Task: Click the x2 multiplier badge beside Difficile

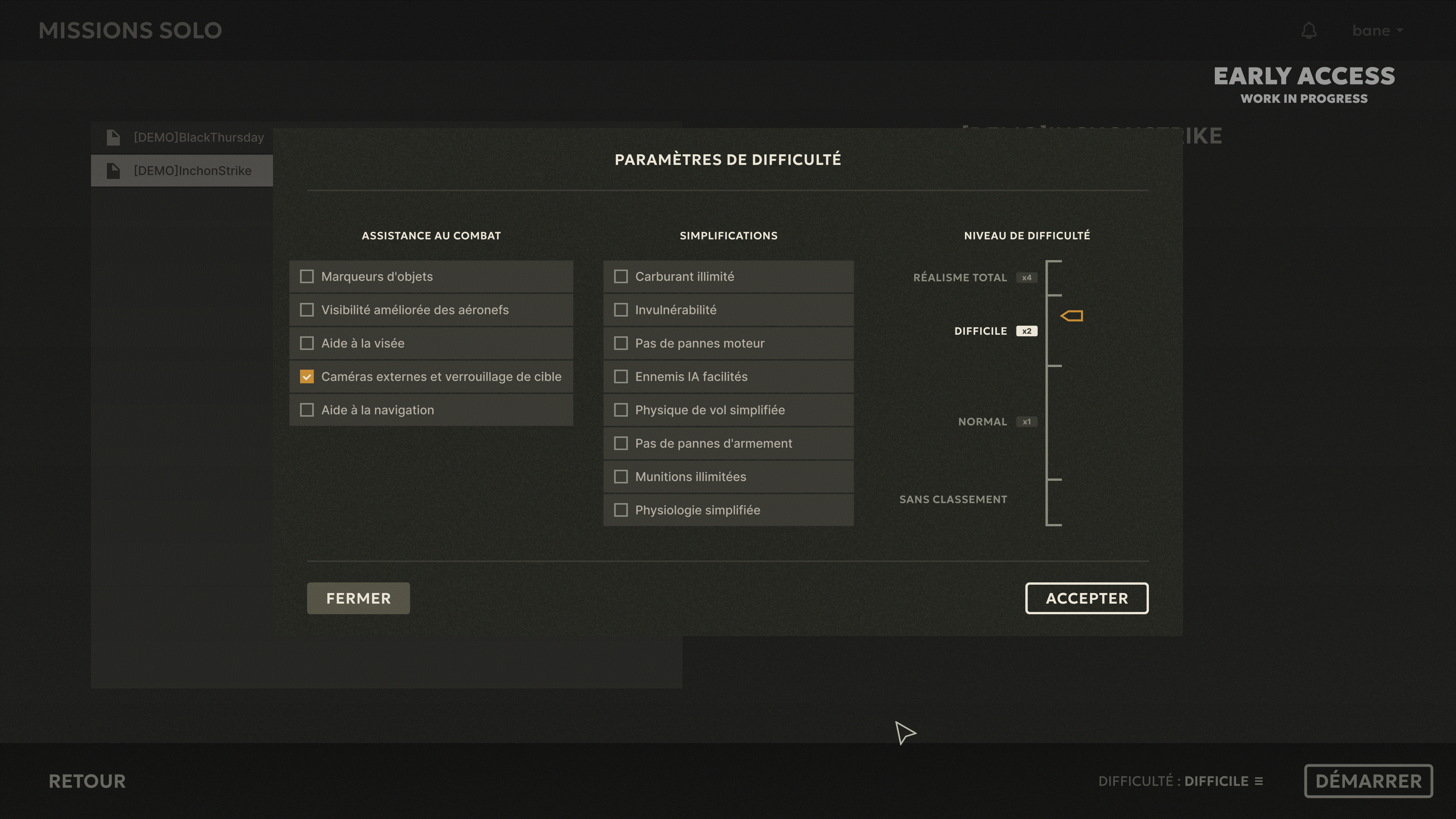Action: 1026,331
